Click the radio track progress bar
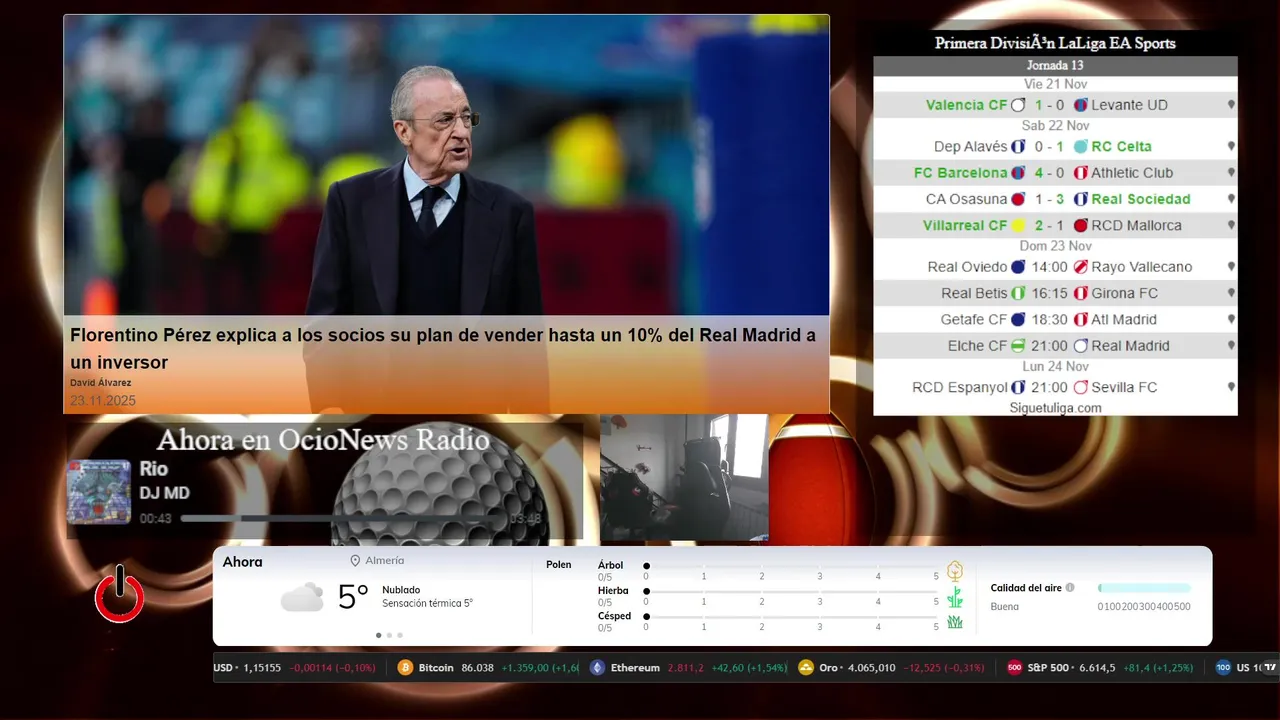The image size is (1280, 720). [342, 519]
